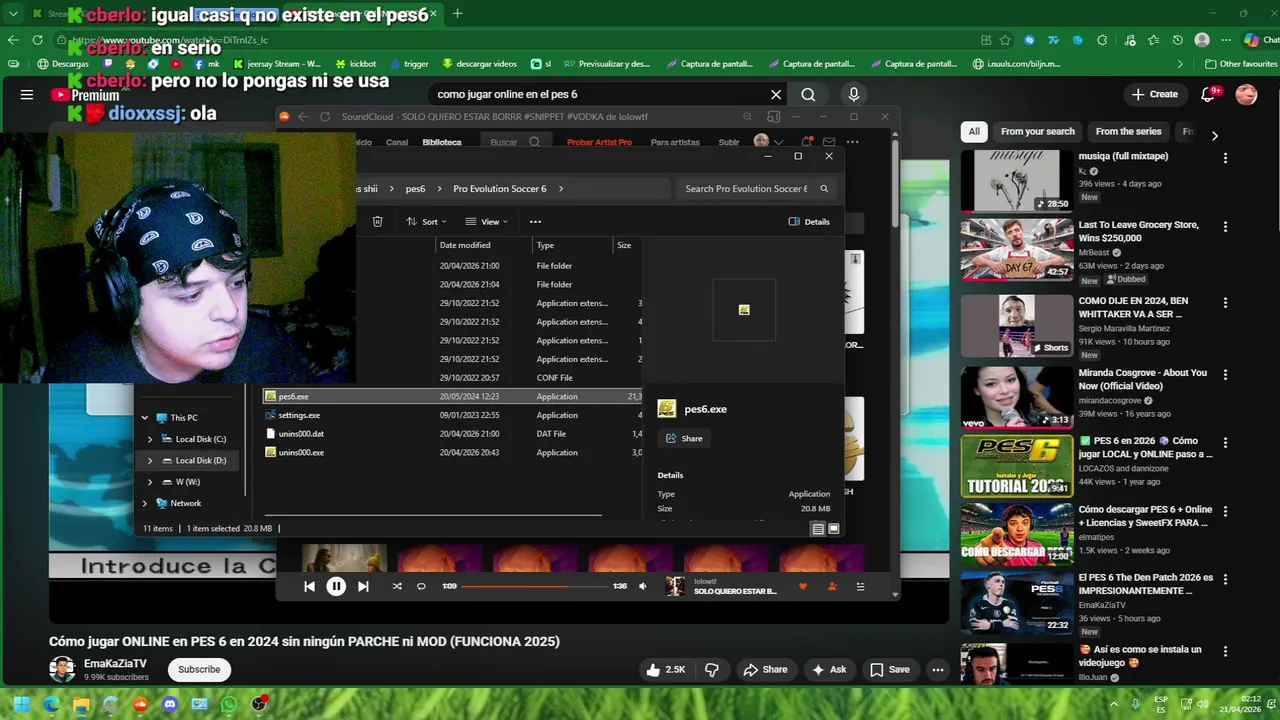Seek on the SoundCloud progress bar

point(535,587)
